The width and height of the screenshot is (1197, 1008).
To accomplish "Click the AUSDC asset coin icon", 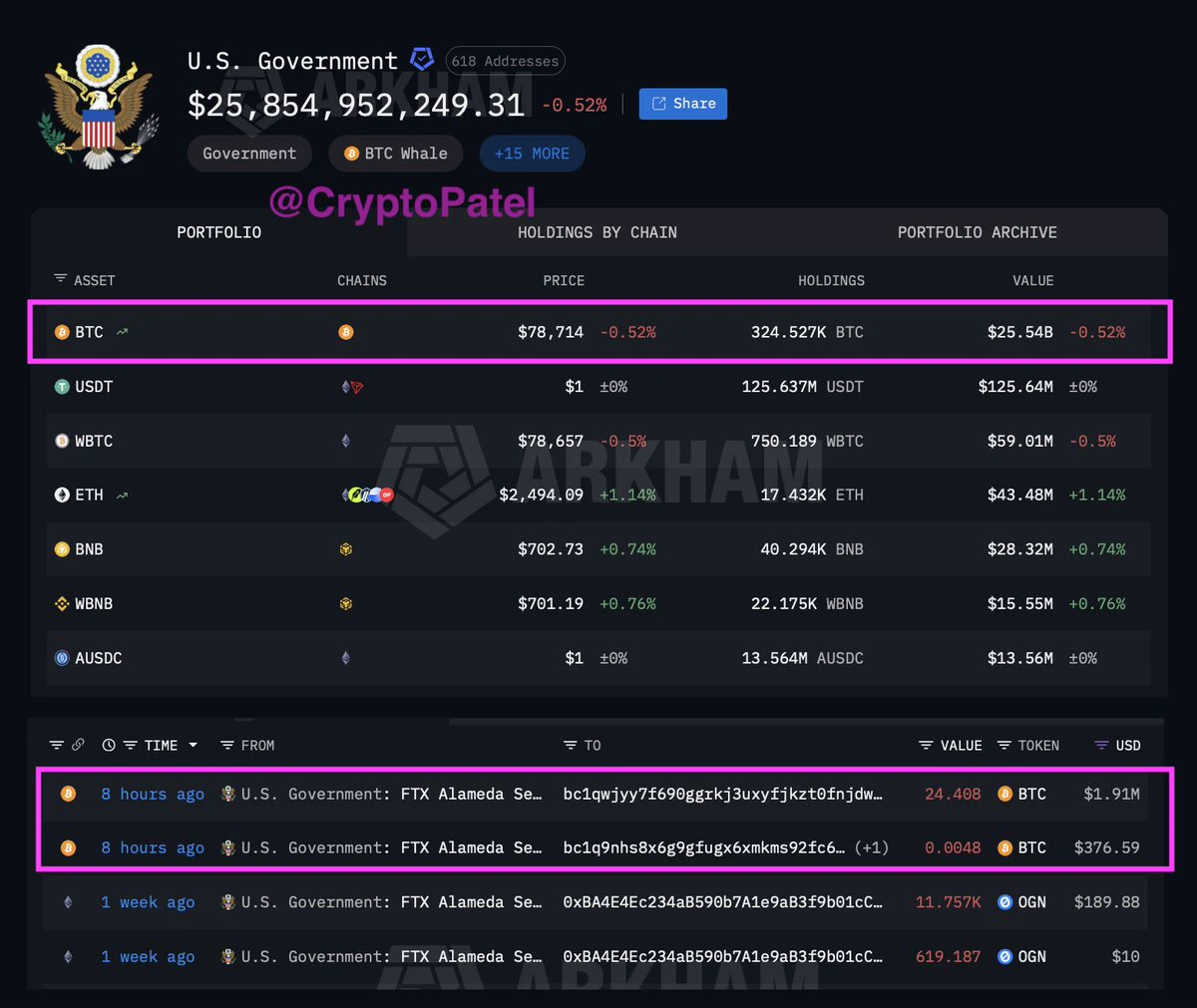I will pos(62,658).
